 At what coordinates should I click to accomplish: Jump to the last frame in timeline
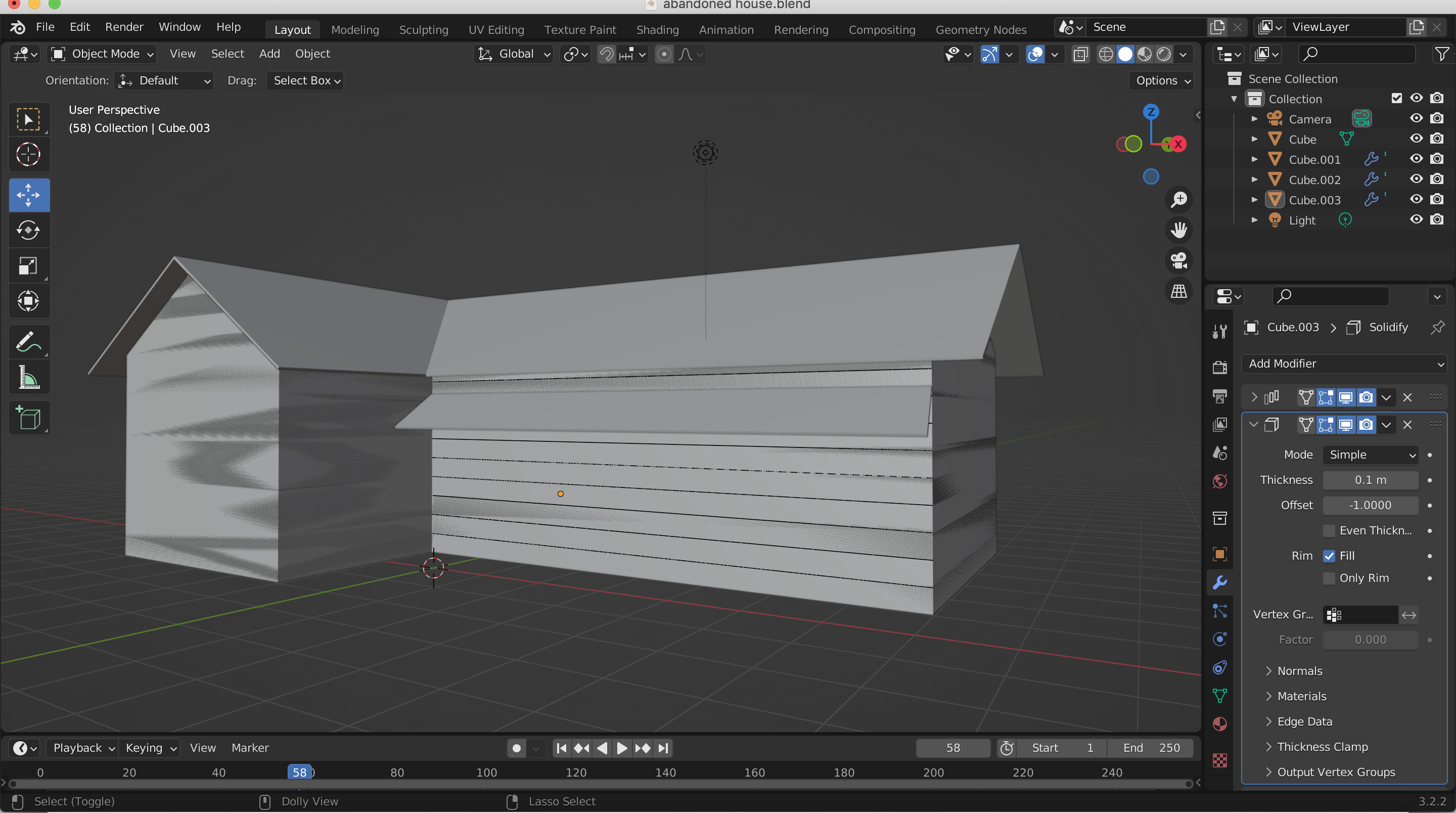663,748
